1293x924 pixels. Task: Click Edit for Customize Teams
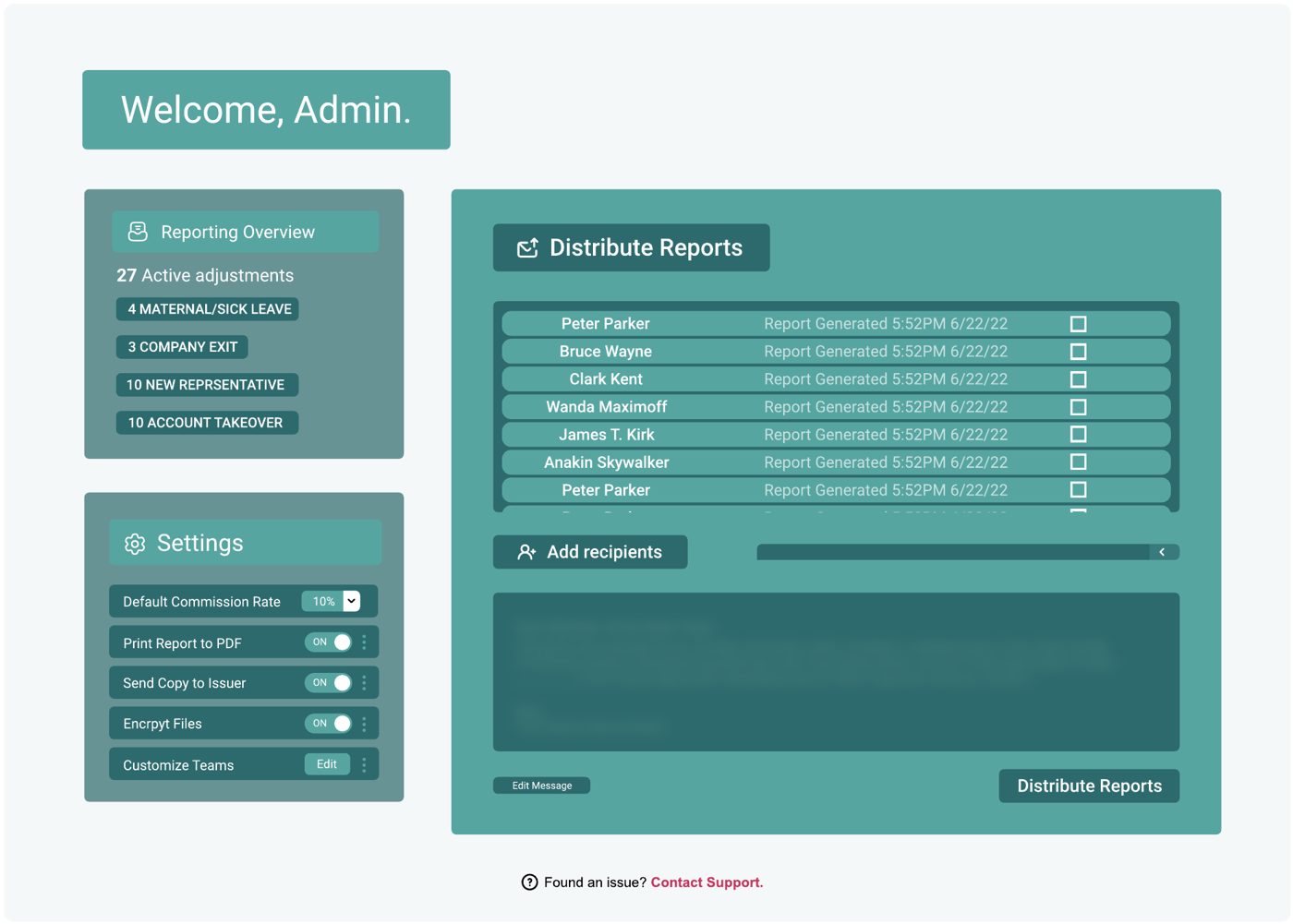(327, 764)
